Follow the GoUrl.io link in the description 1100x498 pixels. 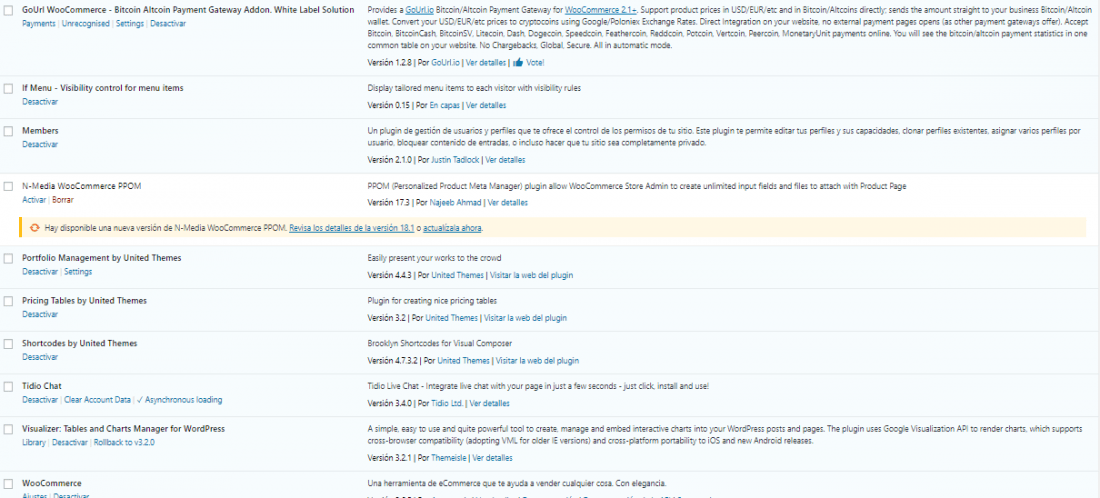point(420,11)
